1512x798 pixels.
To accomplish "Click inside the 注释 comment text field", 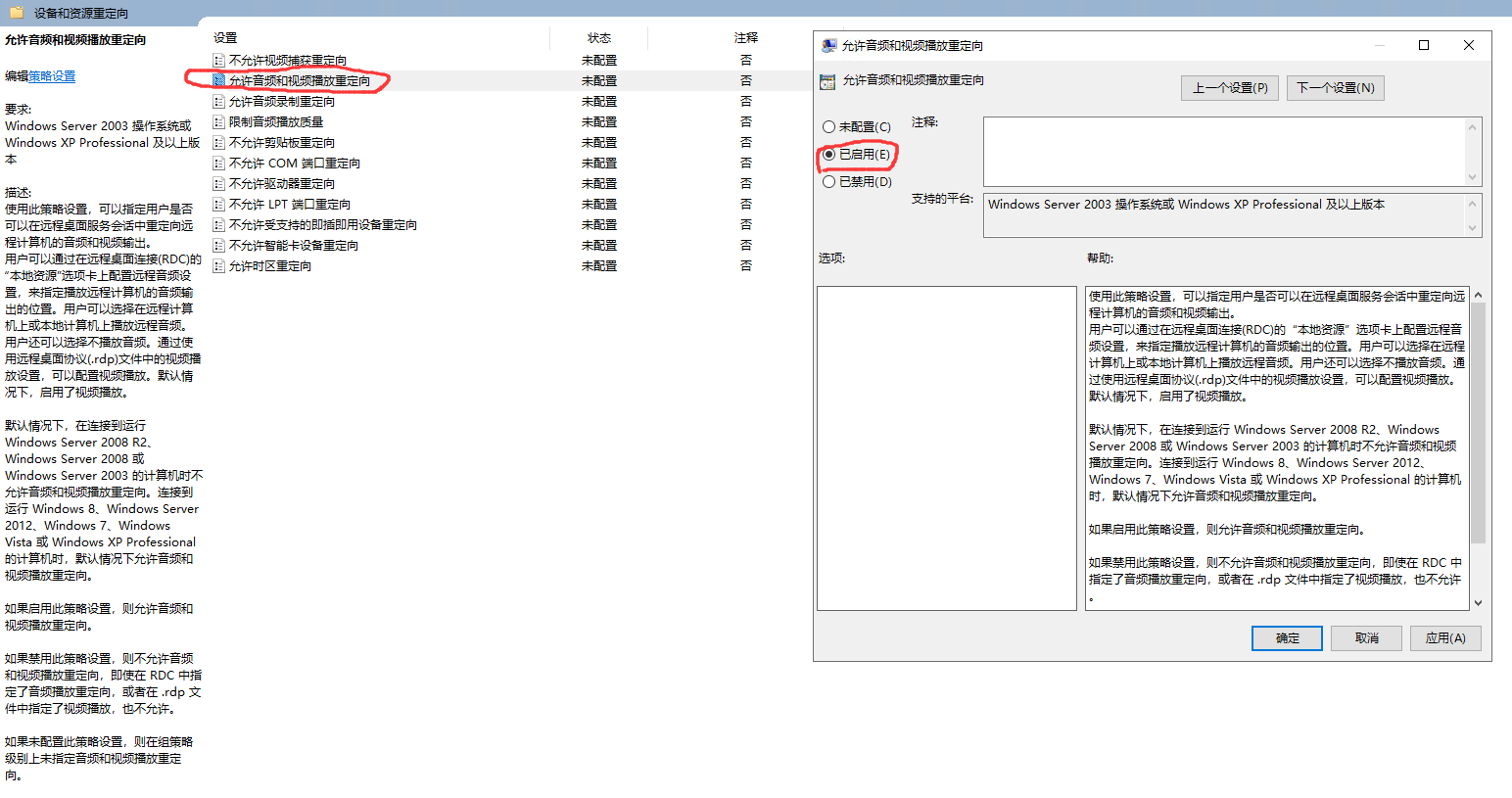I will tap(1224, 151).
